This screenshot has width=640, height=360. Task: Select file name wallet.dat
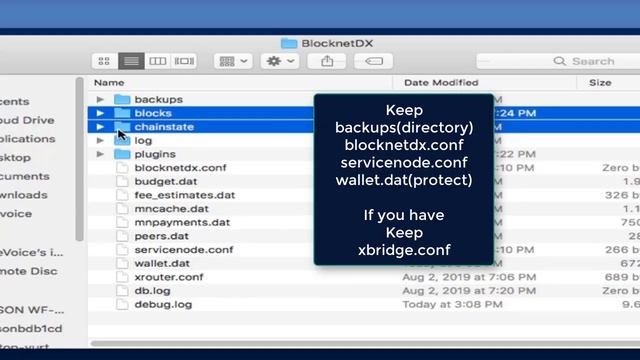162,263
